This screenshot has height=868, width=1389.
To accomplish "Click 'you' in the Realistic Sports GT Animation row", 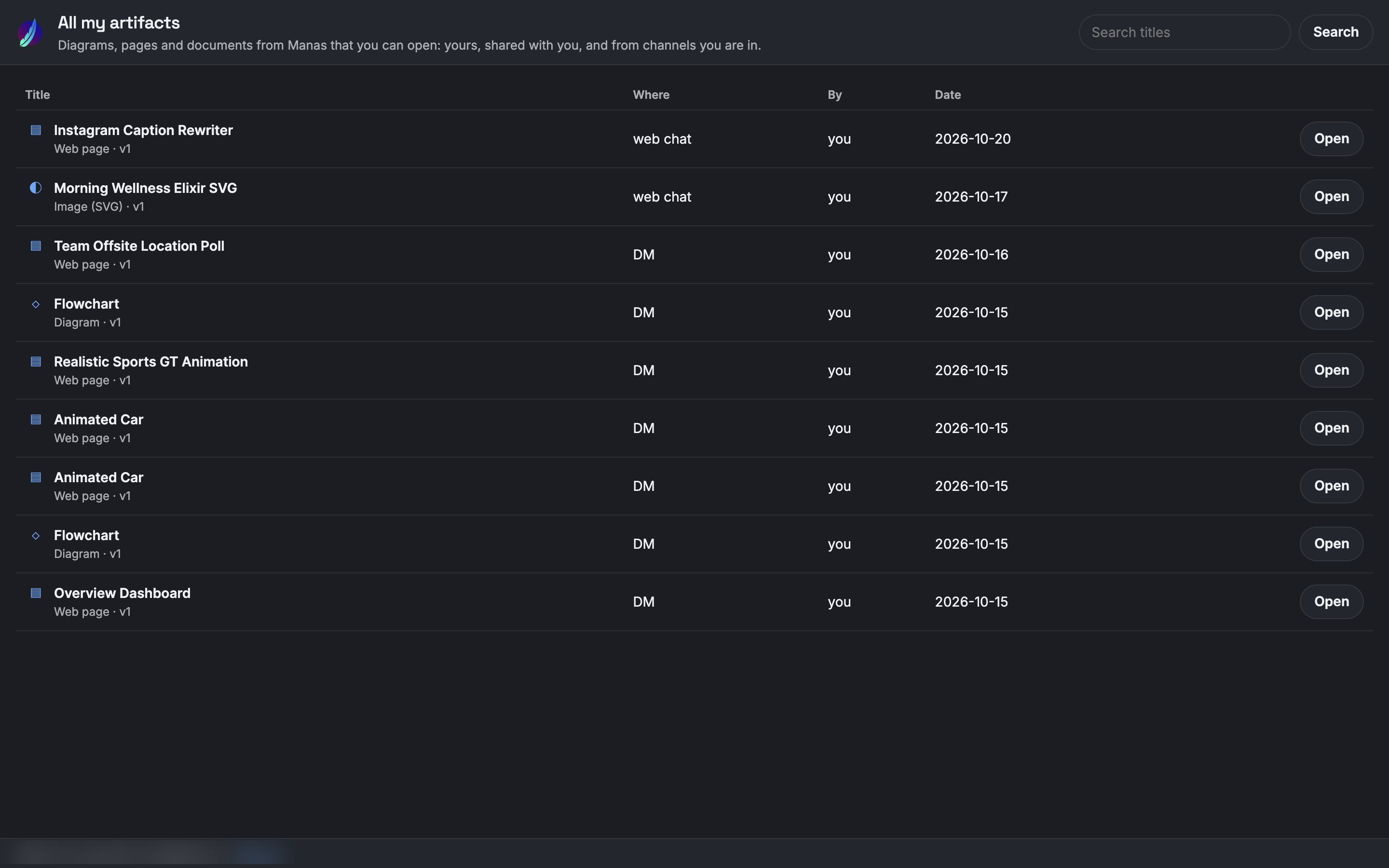I will (x=839, y=371).
